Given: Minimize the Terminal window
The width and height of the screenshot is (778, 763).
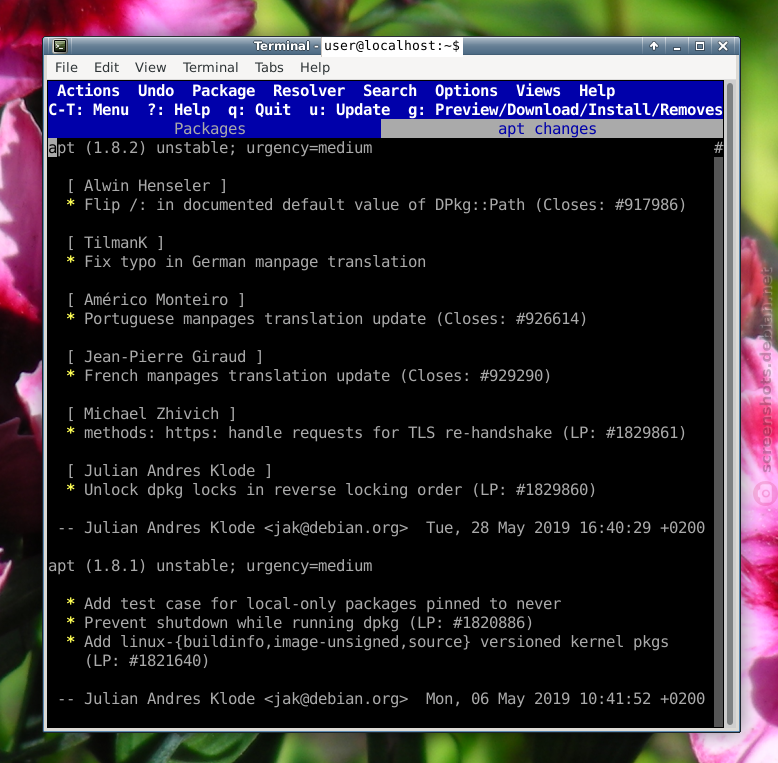Looking at the screenshot, I should point(677,46).
